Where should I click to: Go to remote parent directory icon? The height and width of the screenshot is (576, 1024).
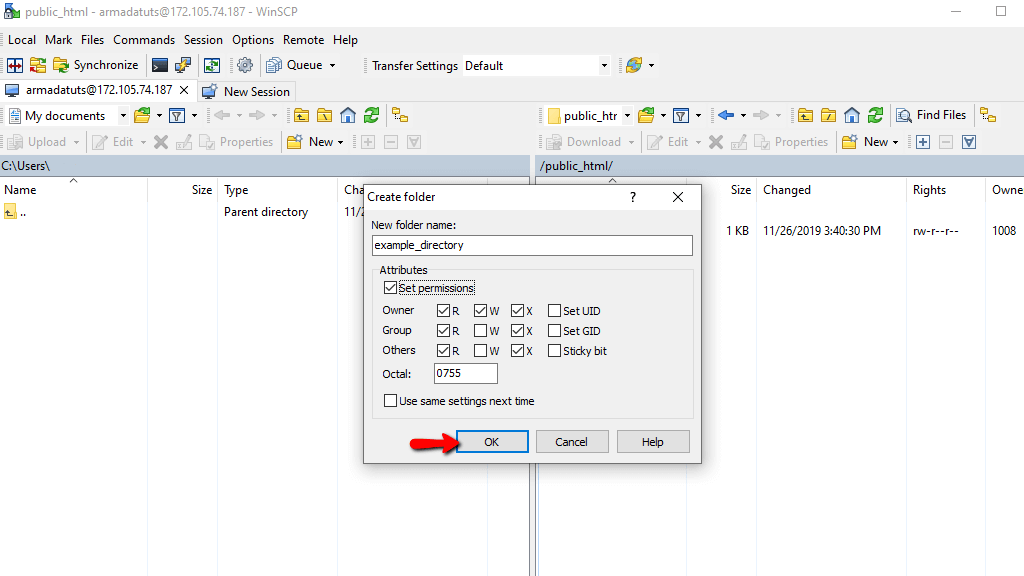(805, 116)
